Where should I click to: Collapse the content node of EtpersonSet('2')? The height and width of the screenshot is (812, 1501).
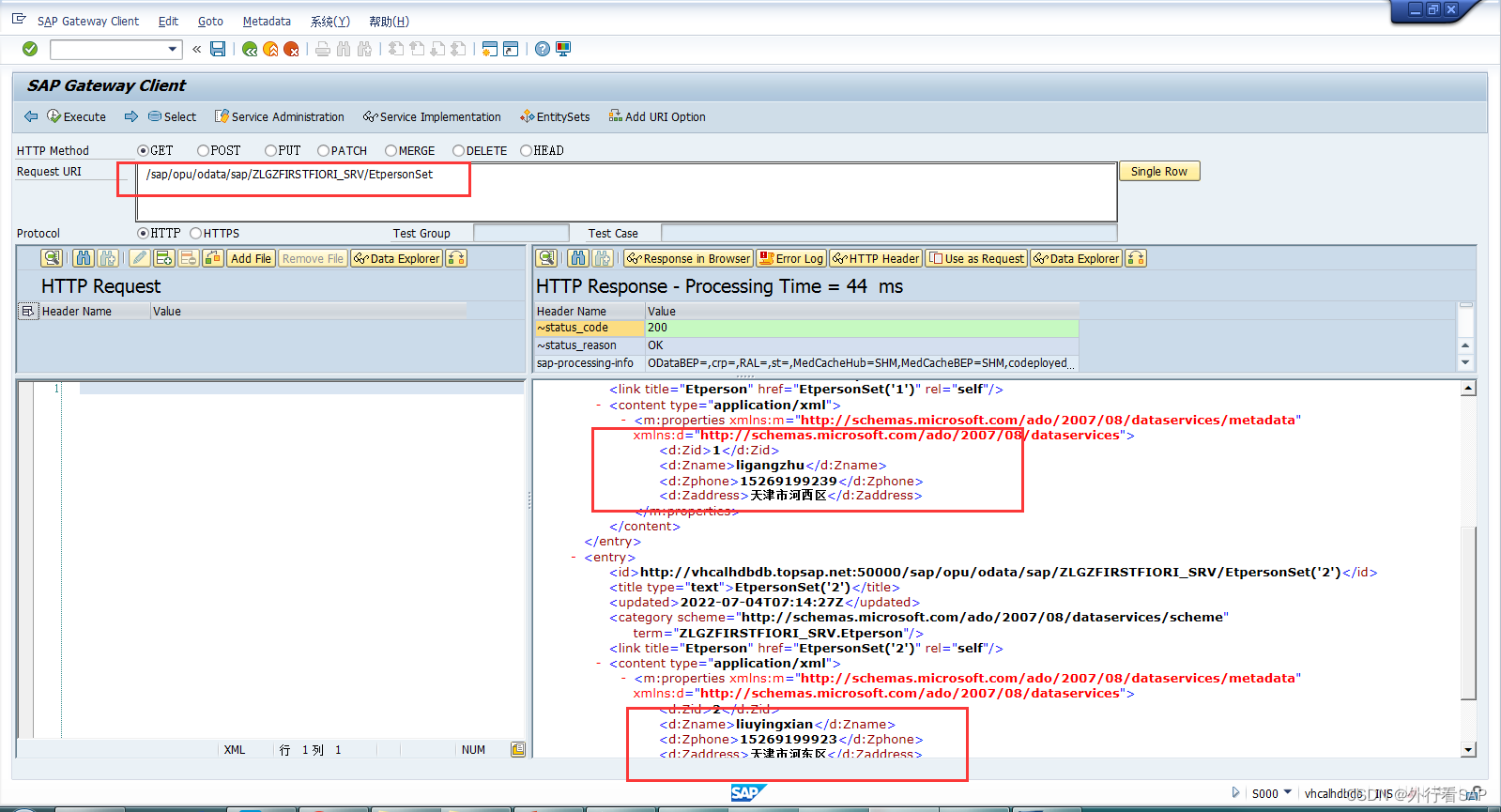[599, 664]
